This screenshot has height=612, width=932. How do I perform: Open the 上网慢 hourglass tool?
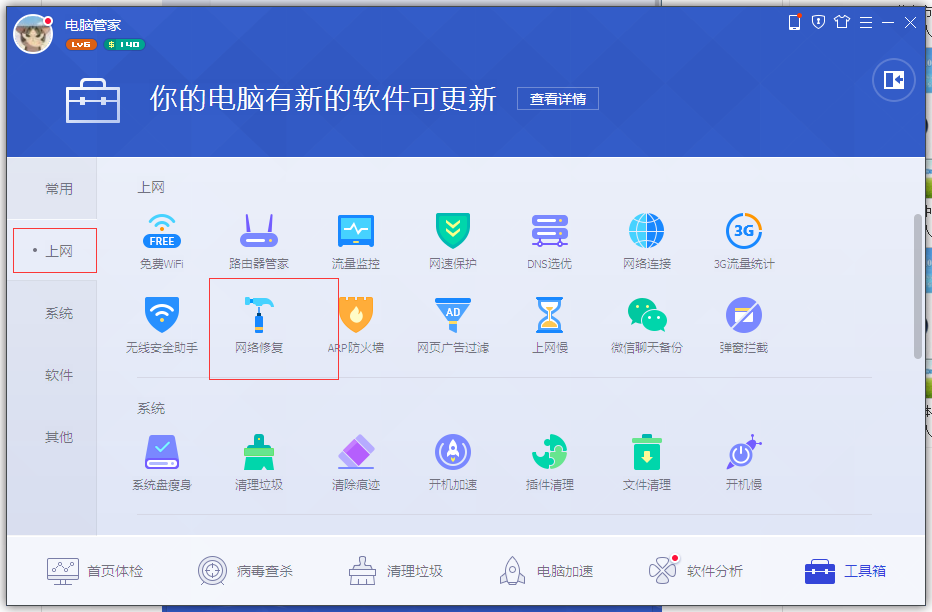tap(550, 326)
